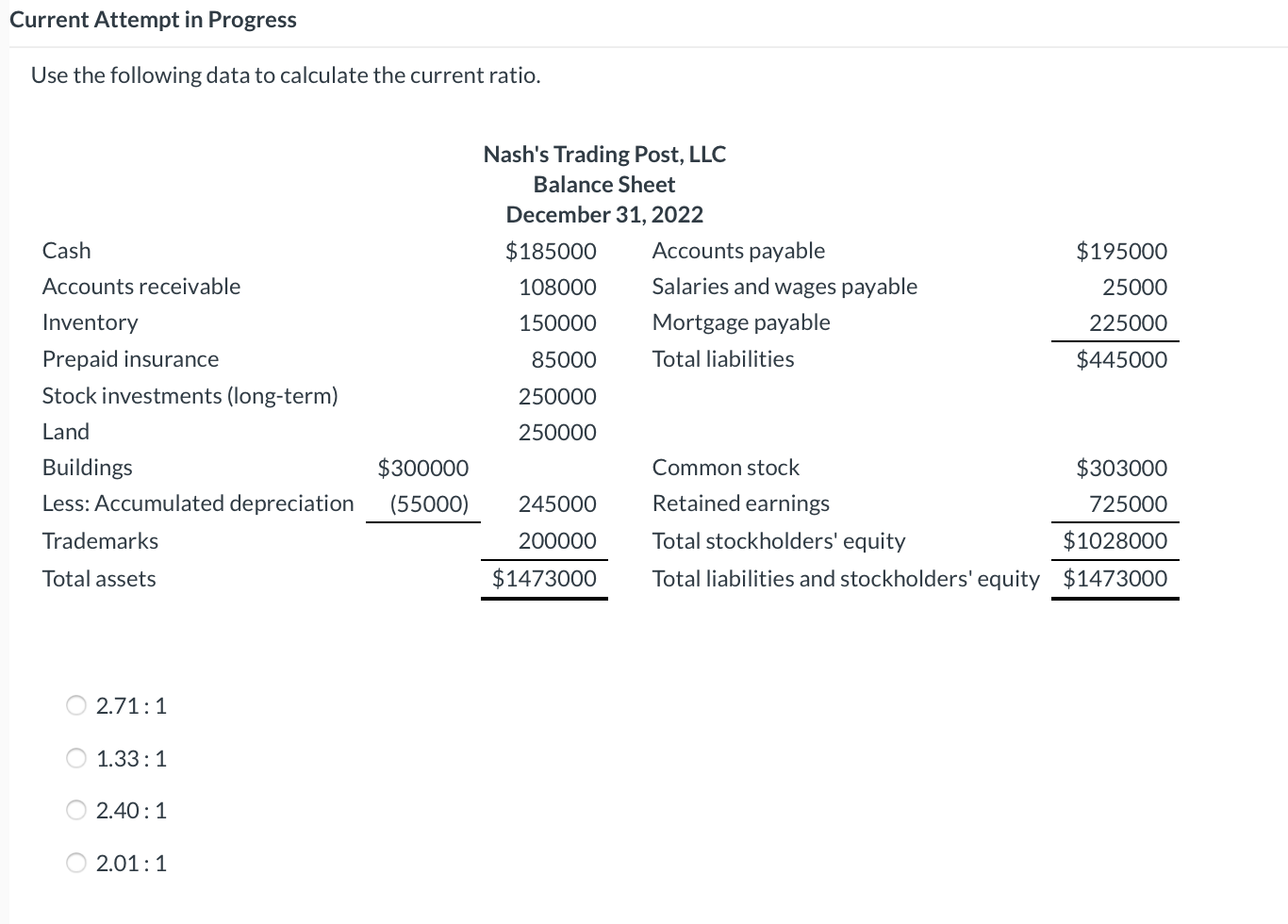Click the Accounts payable line item

738,250
